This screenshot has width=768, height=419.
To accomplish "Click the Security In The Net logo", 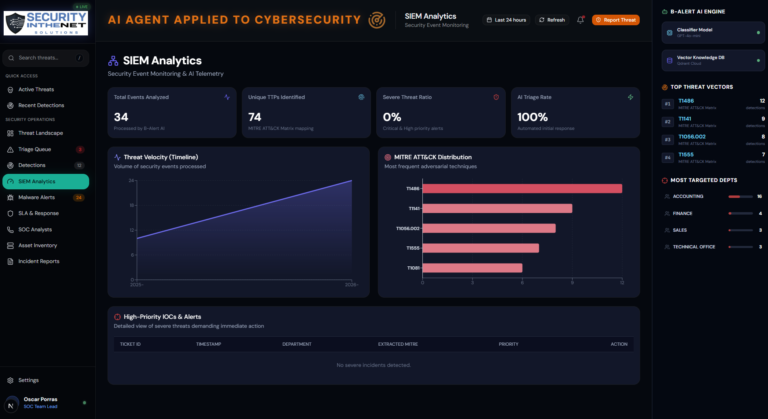I will pyautogui.click(x=46, y=23).
